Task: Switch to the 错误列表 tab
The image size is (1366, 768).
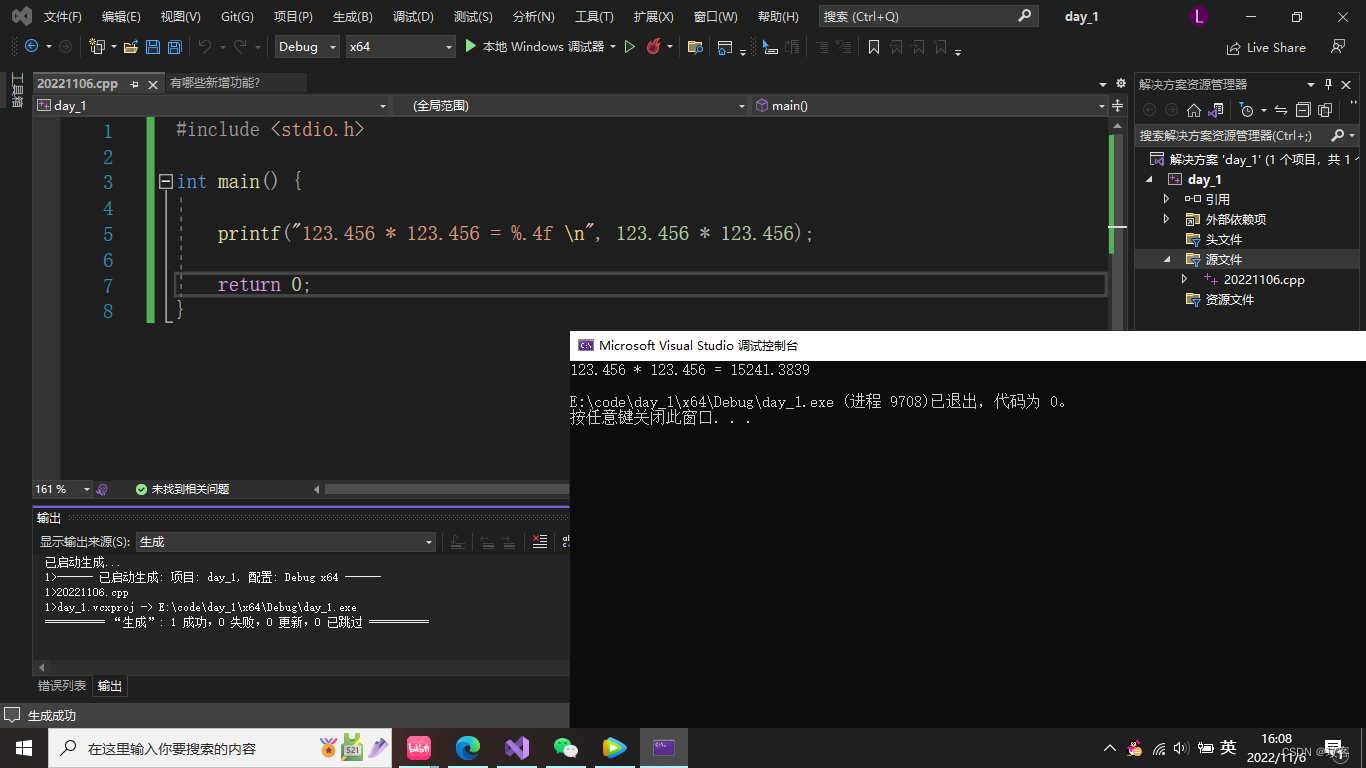Action: [x=61, y=686]
